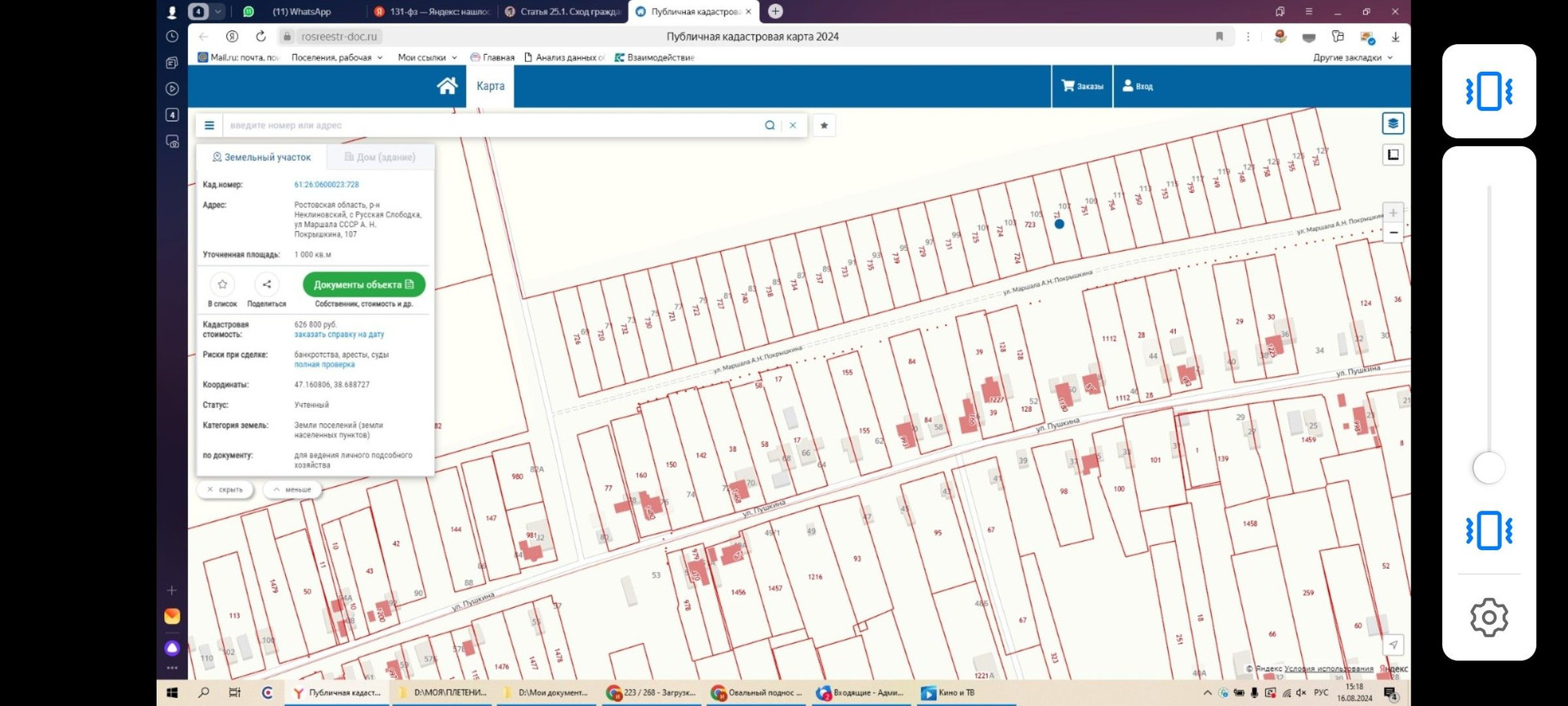Expand Поселения, рабочая bookmarks folder
Screen dimensions: 1568x706
pos(336,58)
